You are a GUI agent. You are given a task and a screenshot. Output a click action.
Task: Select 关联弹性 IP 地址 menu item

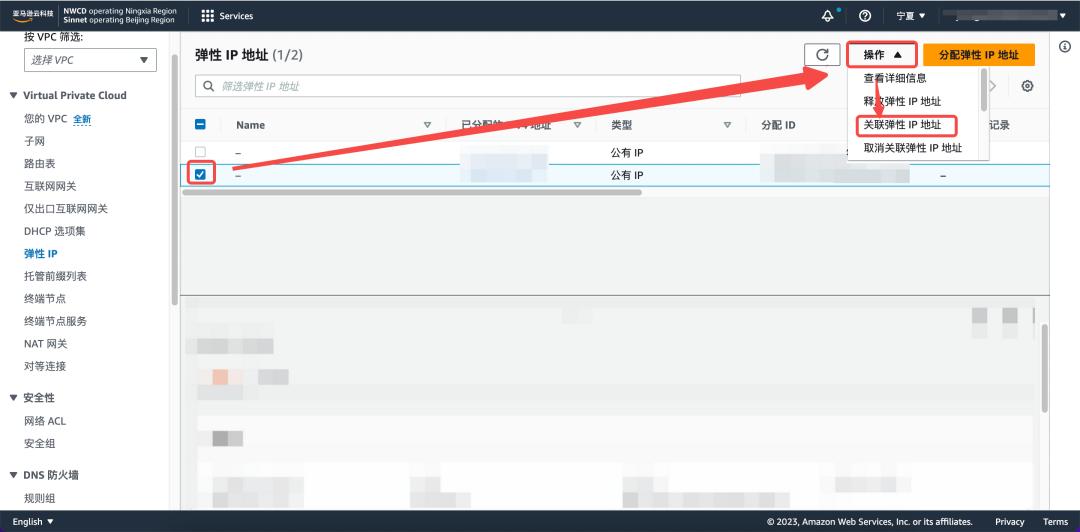point(902,125)
